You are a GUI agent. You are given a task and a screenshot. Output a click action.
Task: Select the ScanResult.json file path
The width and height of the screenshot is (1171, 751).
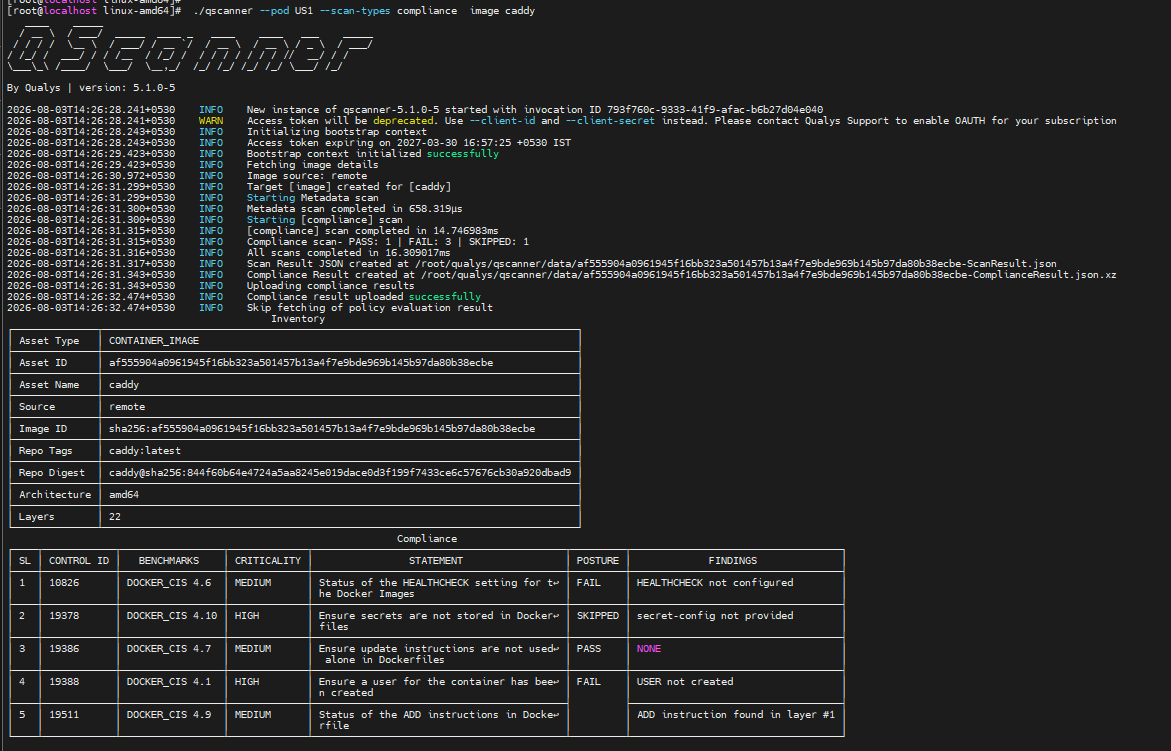pyautogui.click(x=736, y=264)
